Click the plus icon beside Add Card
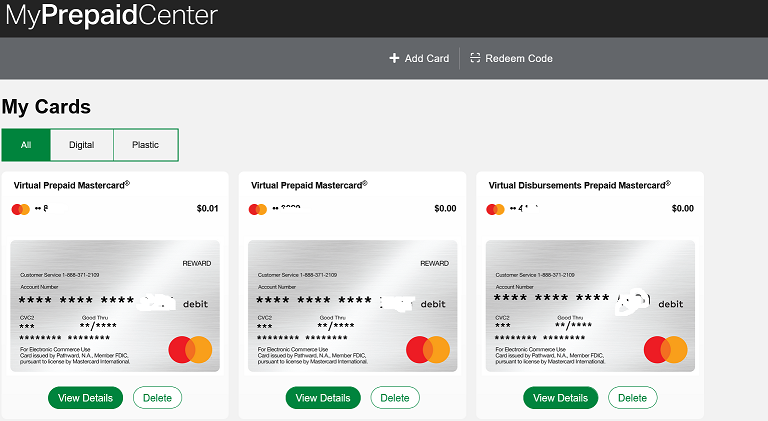Image resolution: width=768 pixels, height=421 pixels. pos(394,58)
